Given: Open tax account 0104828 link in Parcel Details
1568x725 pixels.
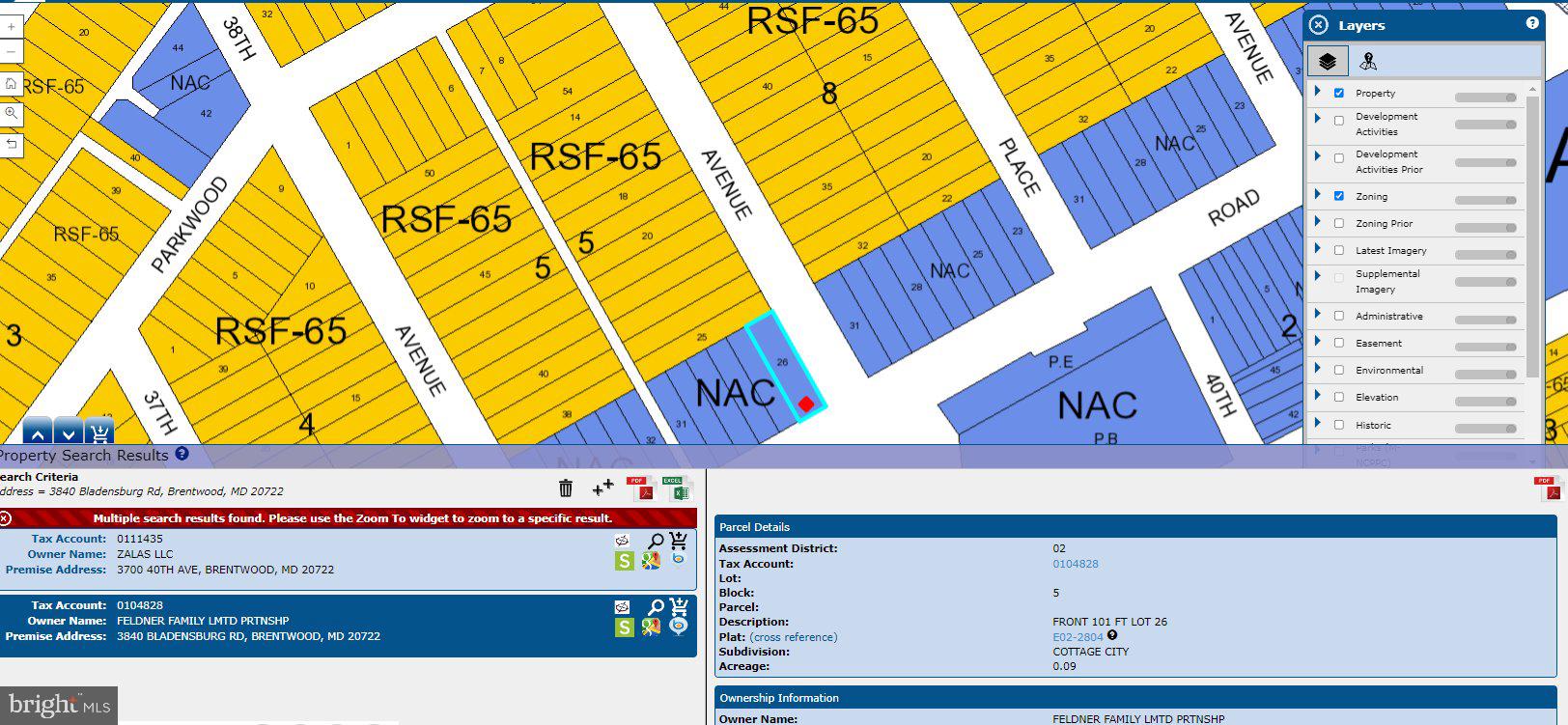Looking at the screenshot, I should [x=1075, y=564].
